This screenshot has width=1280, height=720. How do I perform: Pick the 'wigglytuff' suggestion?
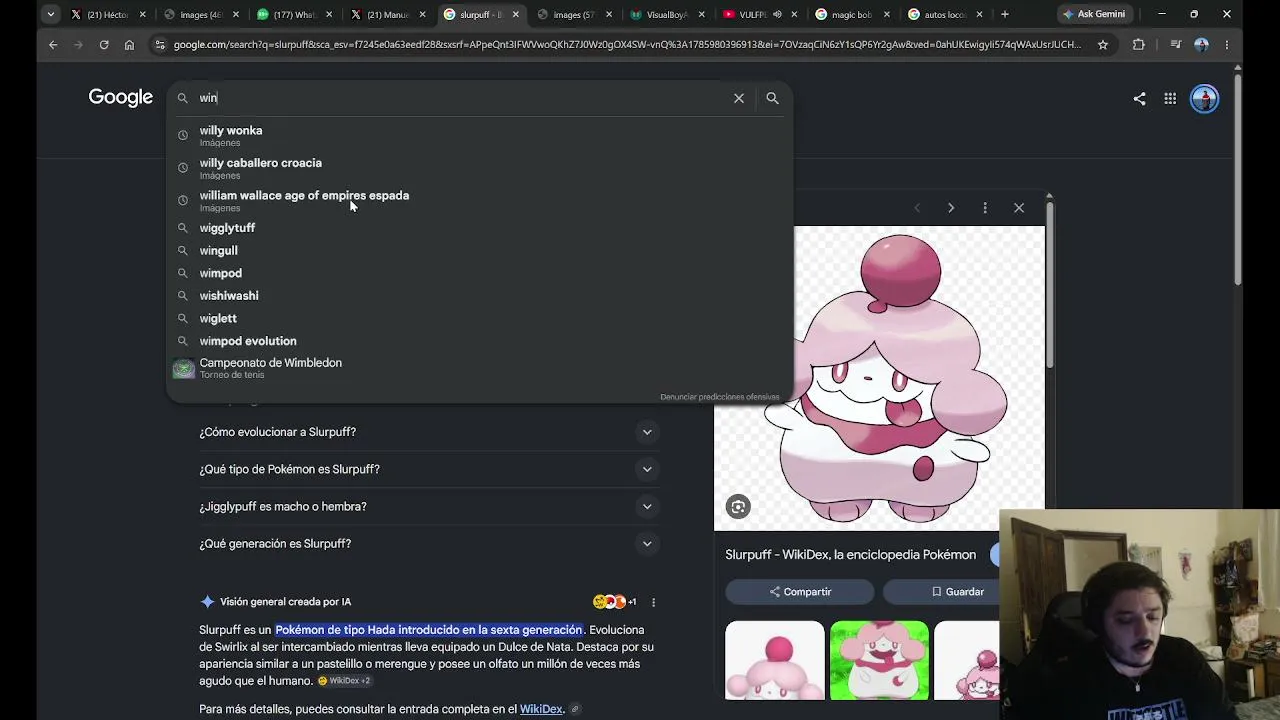coord(479,228)
